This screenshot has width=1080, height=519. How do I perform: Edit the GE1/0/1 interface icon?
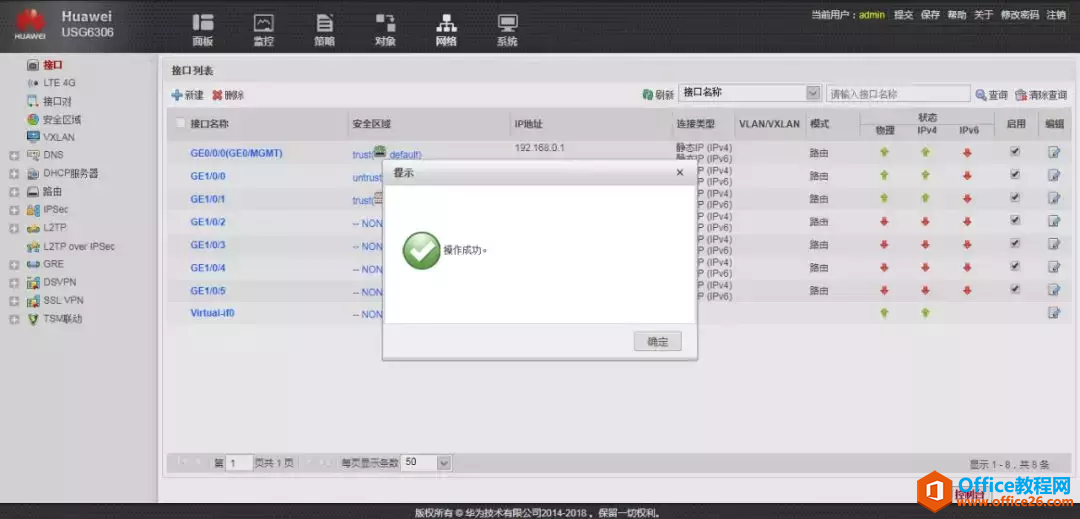click(1054, 198)
